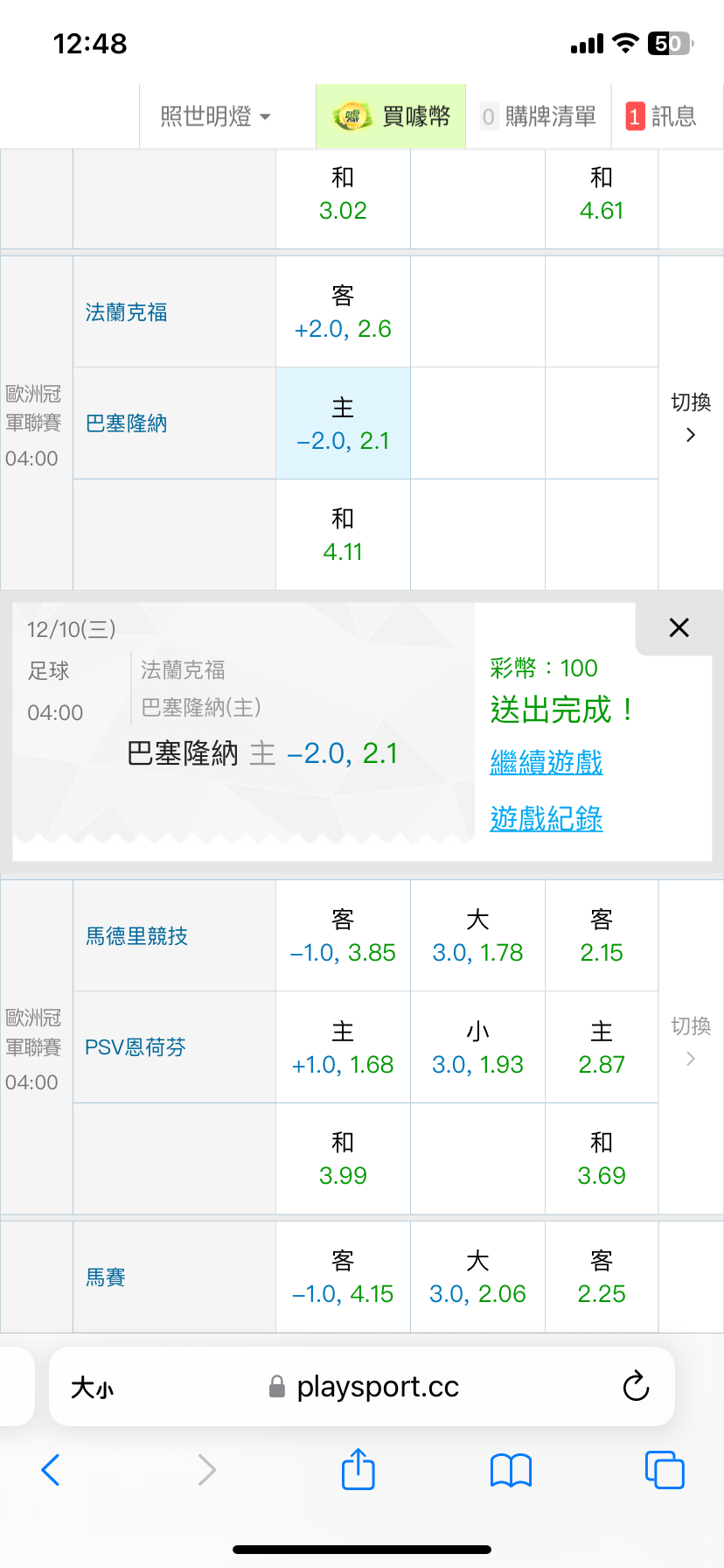Open the 購牌清單 tab
The width and height of the screenshot is (724, 1568).
539,116
